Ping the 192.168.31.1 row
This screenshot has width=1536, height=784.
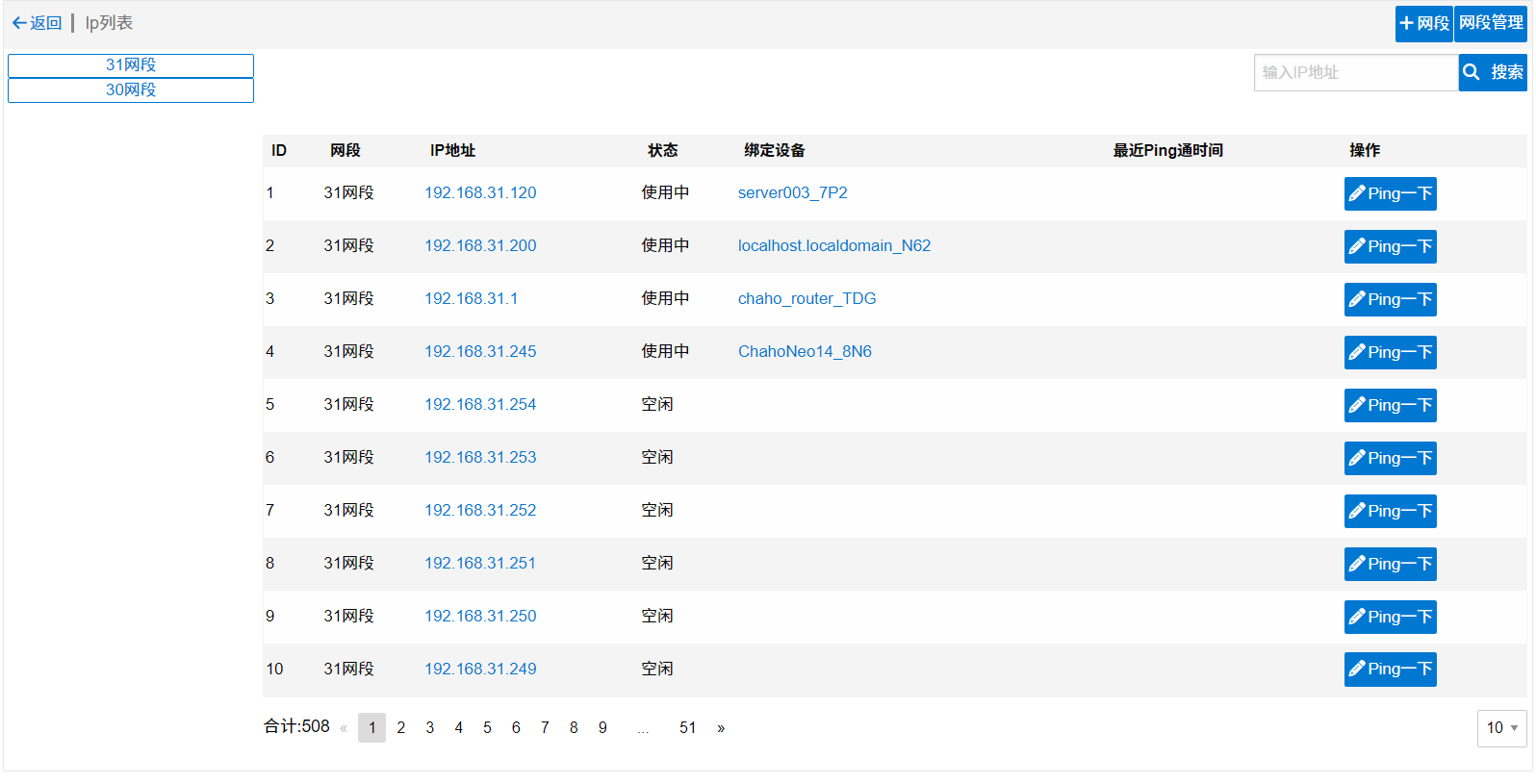tap(1390, 299)
